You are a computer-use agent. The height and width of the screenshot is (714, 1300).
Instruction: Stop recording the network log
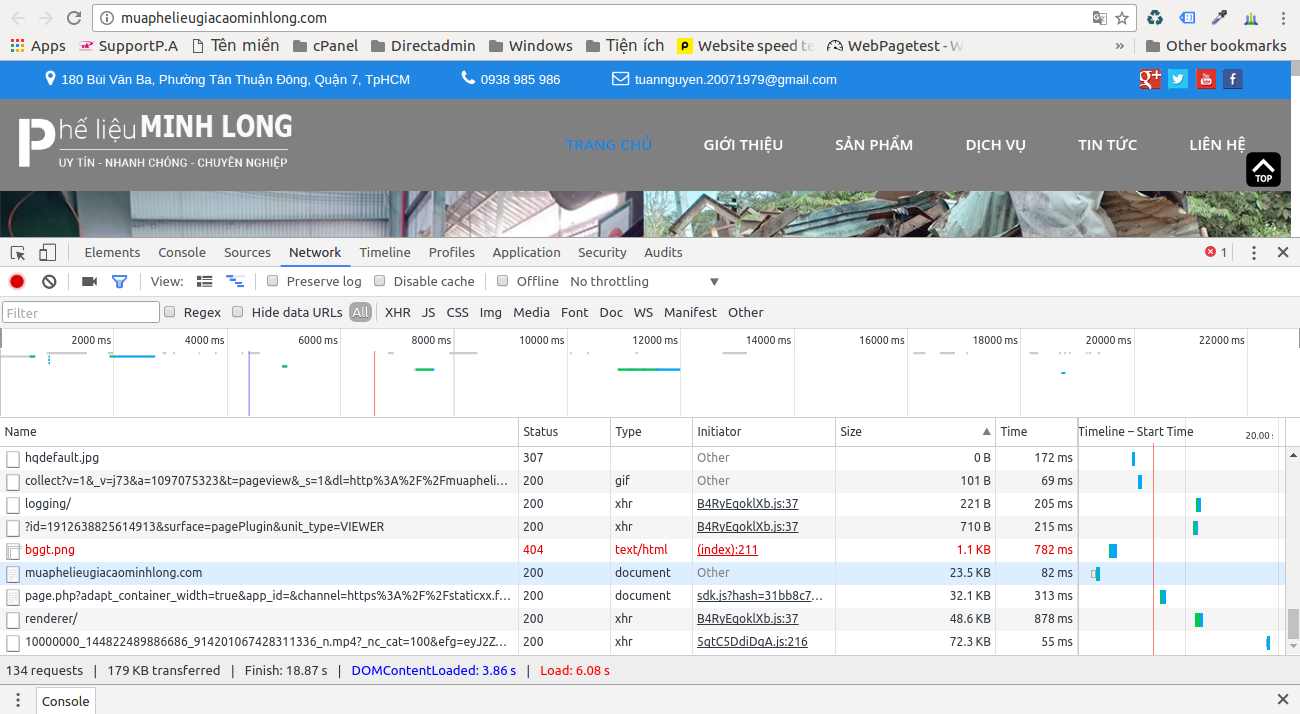pos(17,282)
